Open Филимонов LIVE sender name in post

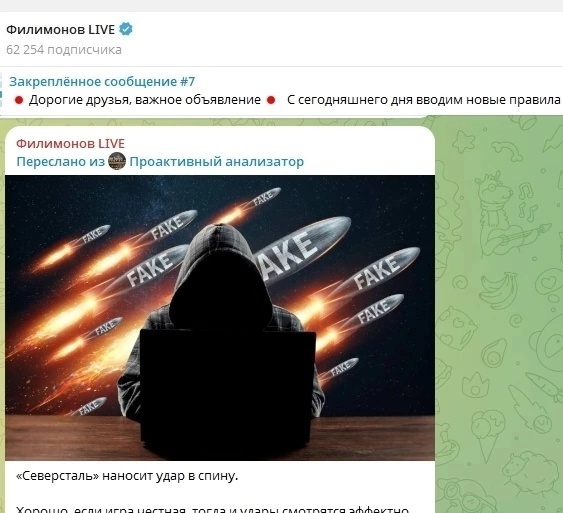point(70,144)
